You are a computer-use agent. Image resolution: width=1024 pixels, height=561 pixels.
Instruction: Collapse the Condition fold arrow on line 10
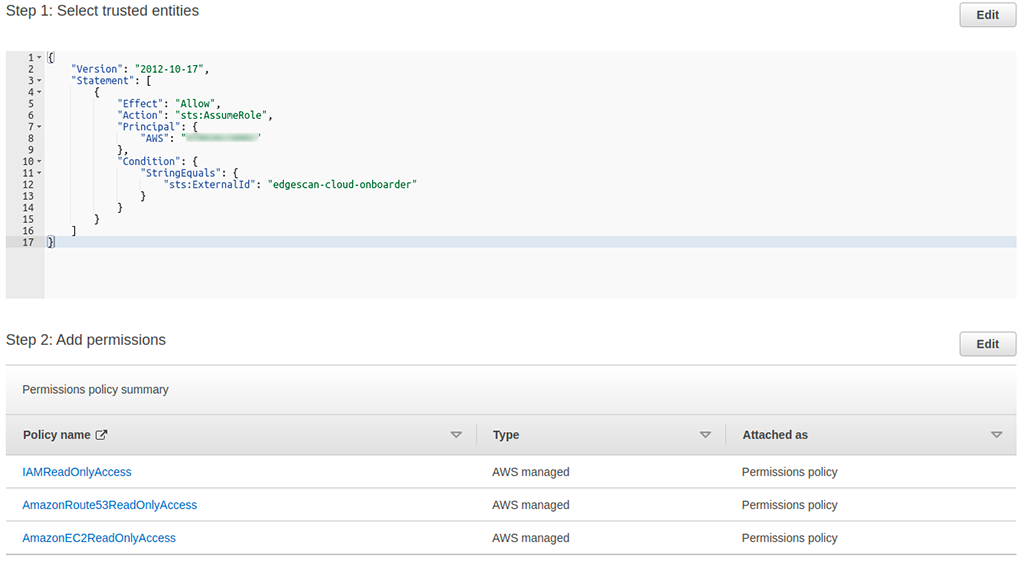pos(39,161)
